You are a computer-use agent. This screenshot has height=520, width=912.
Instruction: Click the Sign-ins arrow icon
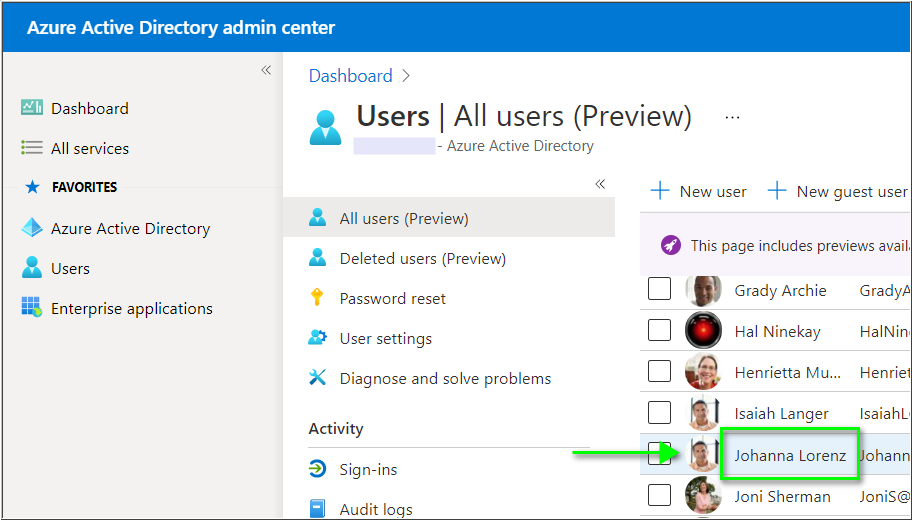[318, 469]
